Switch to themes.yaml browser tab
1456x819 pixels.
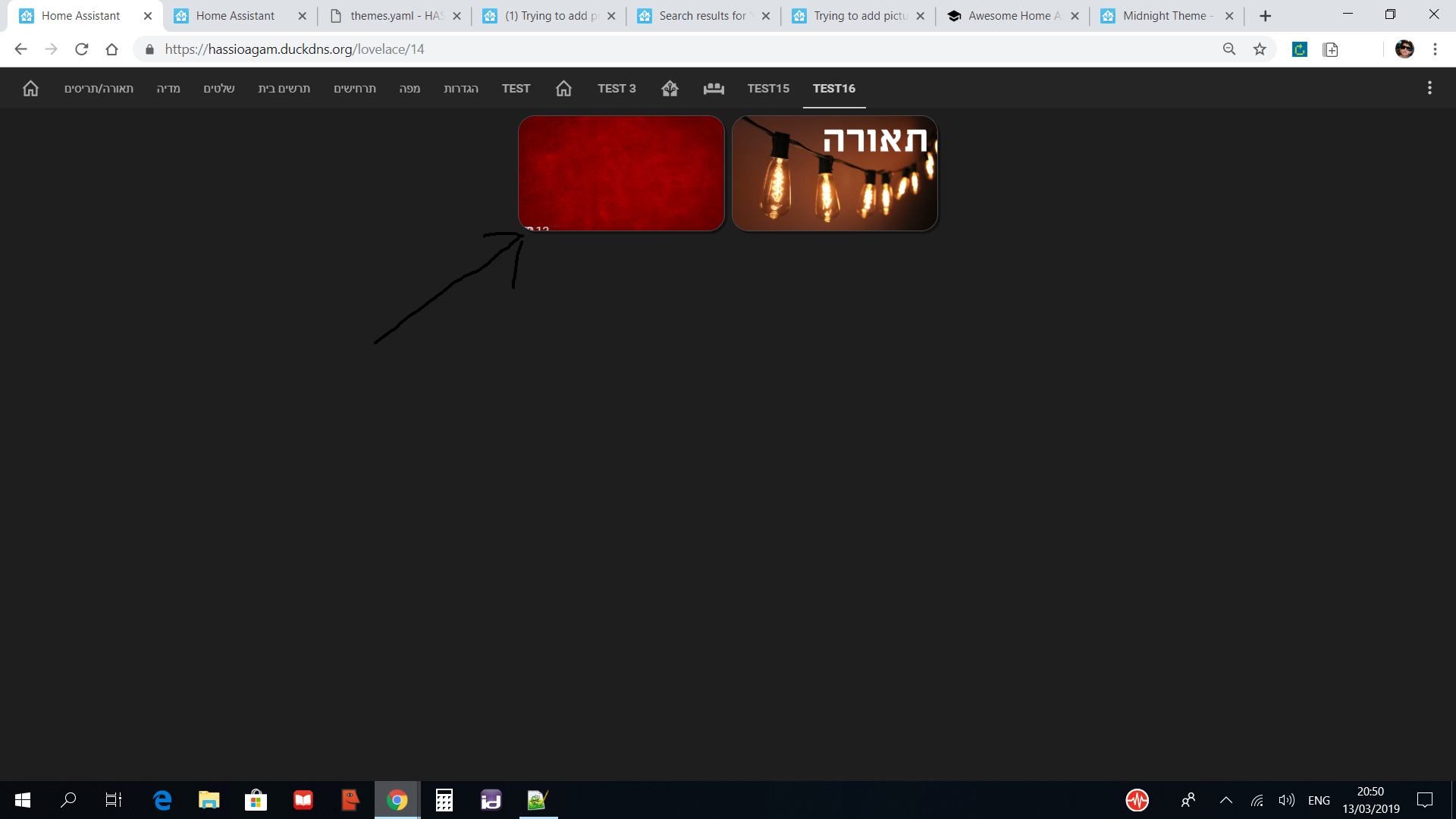[395, 16]
